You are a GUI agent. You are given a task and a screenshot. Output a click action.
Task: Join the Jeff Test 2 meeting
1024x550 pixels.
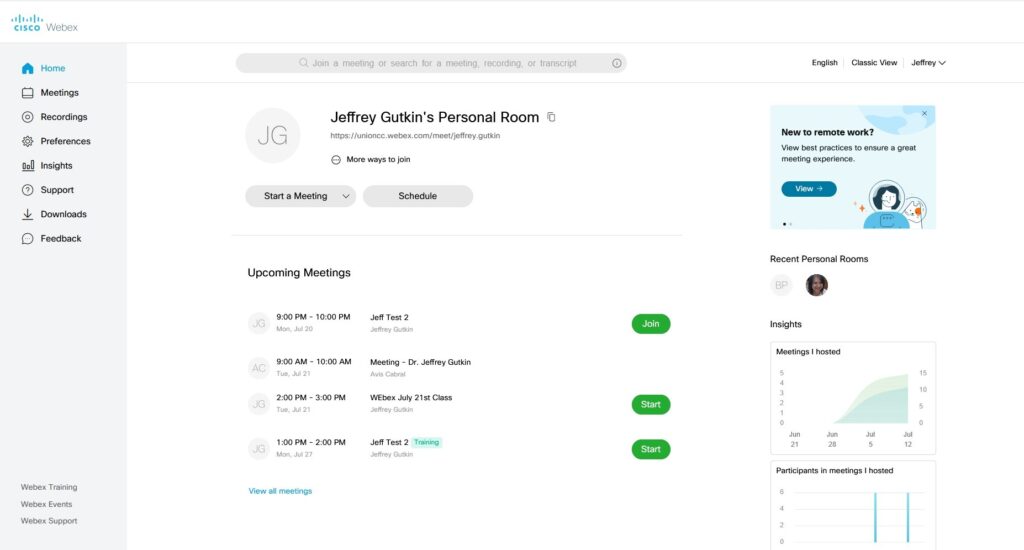point(651,324)
